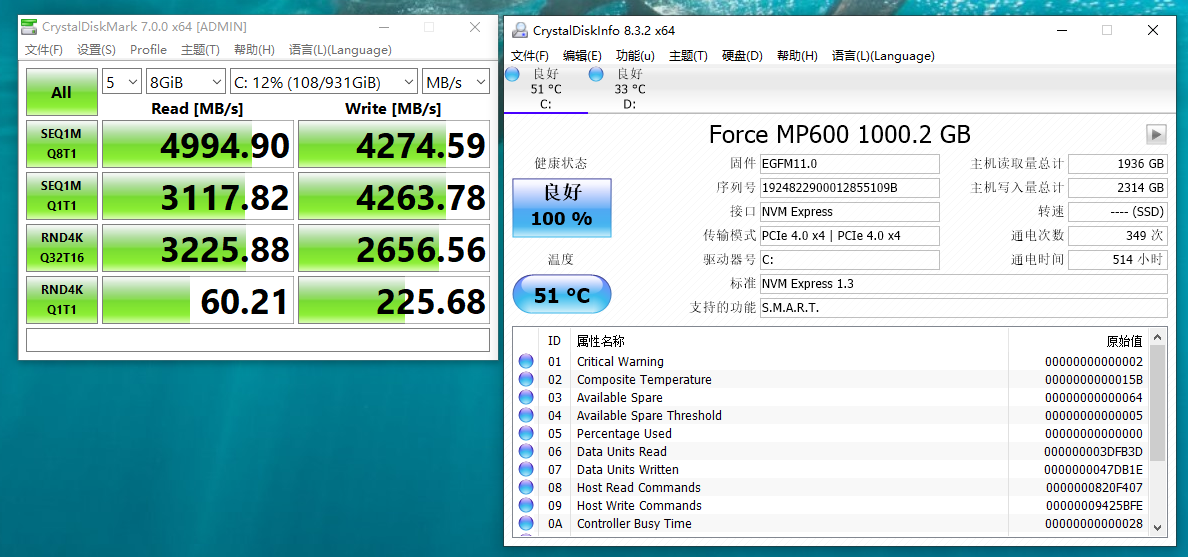Click the CrystalDiskInfo title bar app icon
This screenshot has width=1188, height=557.
tap(521, 30)
